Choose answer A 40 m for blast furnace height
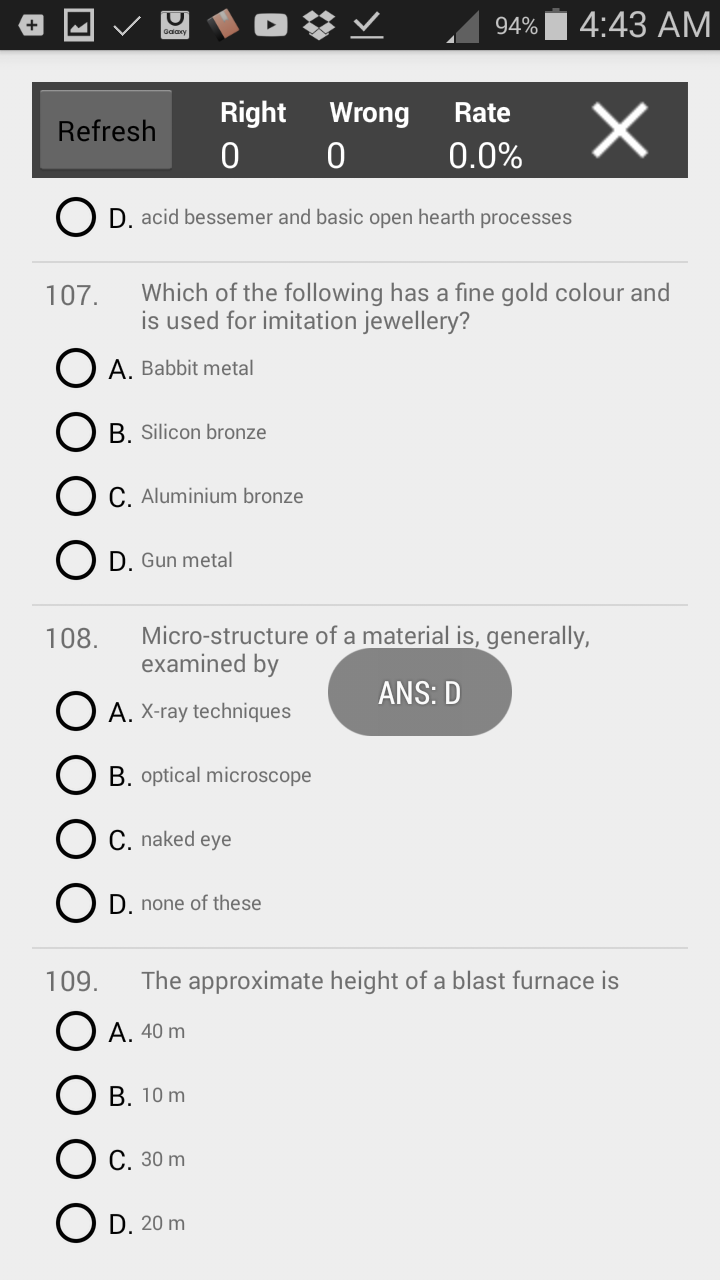 tap(75, 1030)
